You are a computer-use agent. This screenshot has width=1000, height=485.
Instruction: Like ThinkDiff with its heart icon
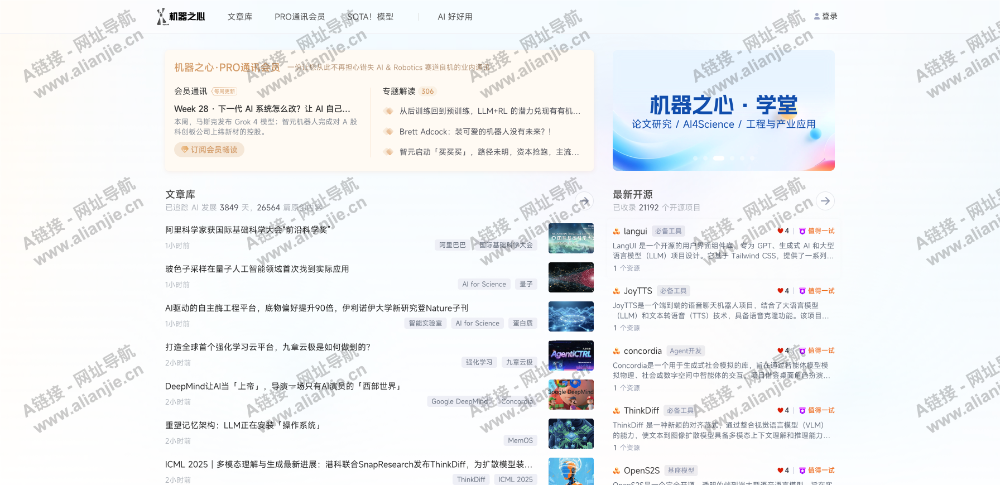[x=780, y=410]
